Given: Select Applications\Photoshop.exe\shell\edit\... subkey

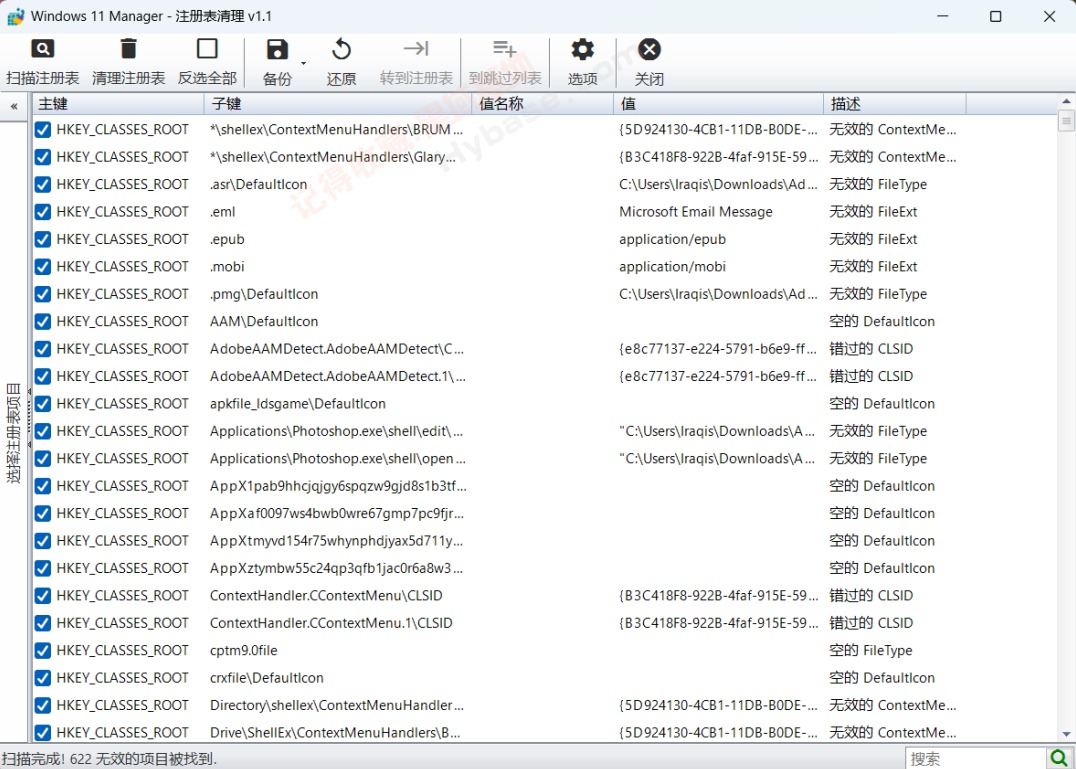Looking at the screenshot, I should [x=336, y=431].
